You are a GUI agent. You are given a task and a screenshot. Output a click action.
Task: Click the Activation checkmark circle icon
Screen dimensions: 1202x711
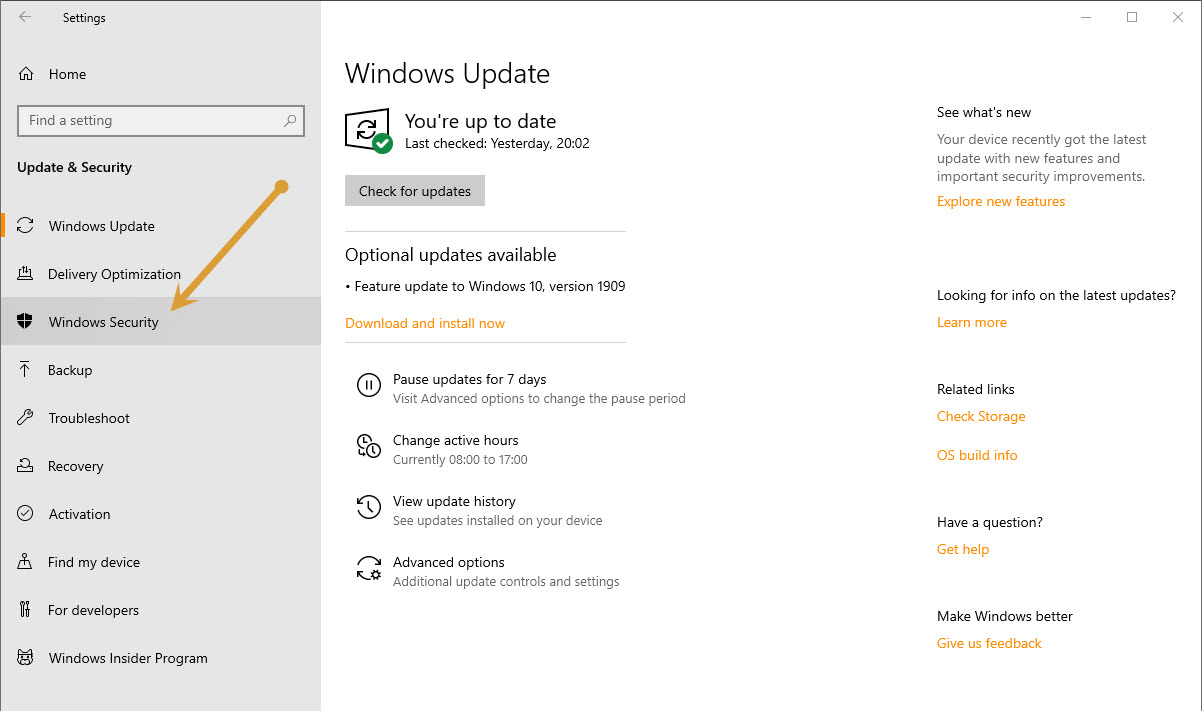pyautogui.click(x=26, y=514)
